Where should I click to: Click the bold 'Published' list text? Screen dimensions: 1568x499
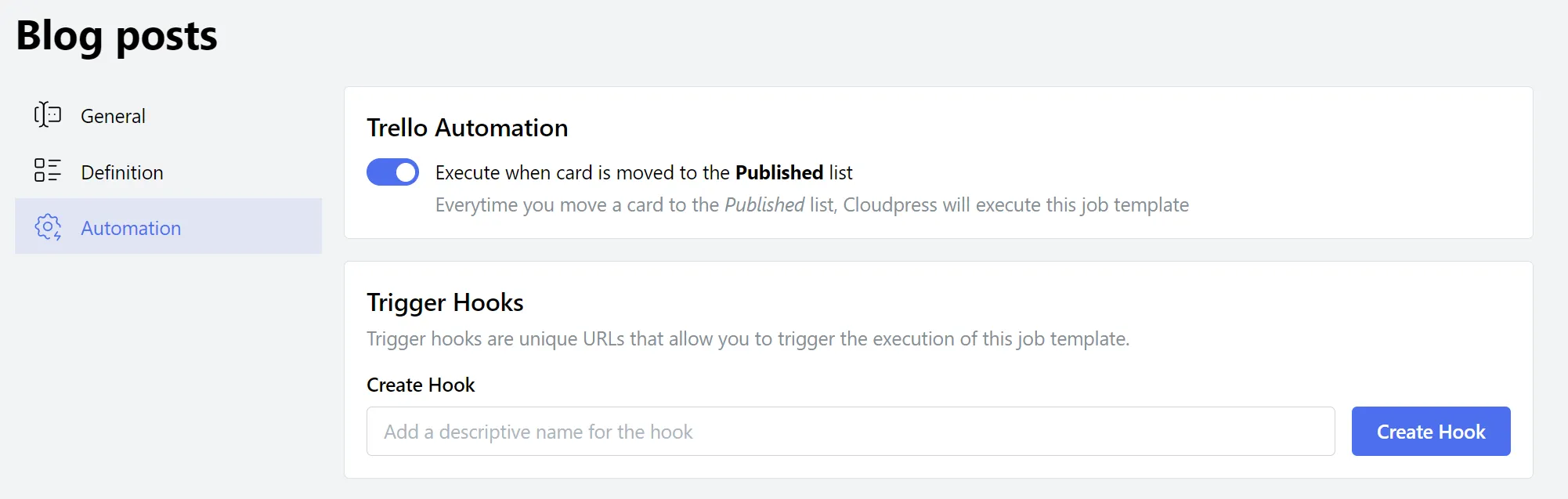[779, 172]
